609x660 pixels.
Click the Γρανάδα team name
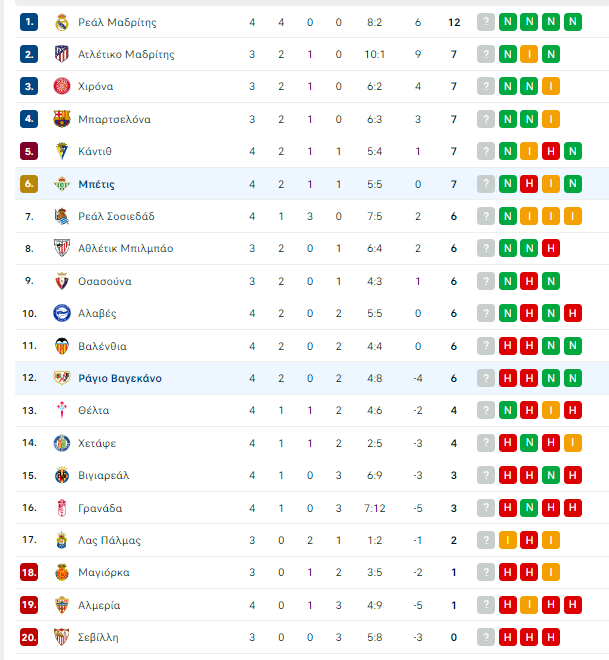[100, 508]
